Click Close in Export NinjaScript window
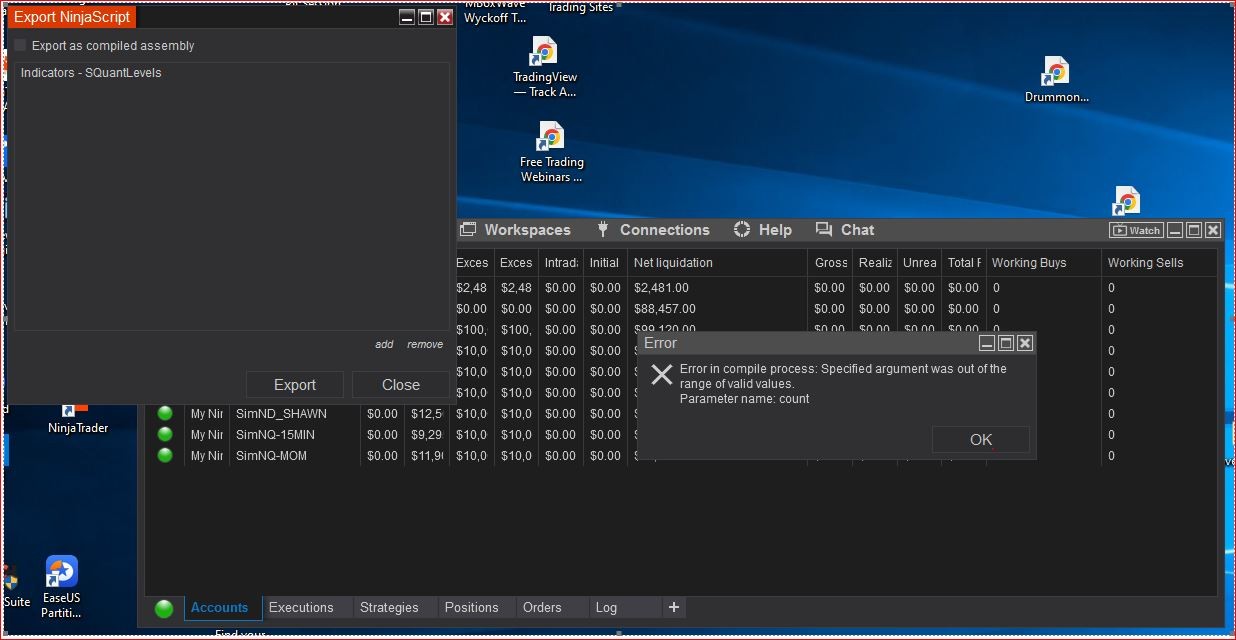 [x=400, y=385]
